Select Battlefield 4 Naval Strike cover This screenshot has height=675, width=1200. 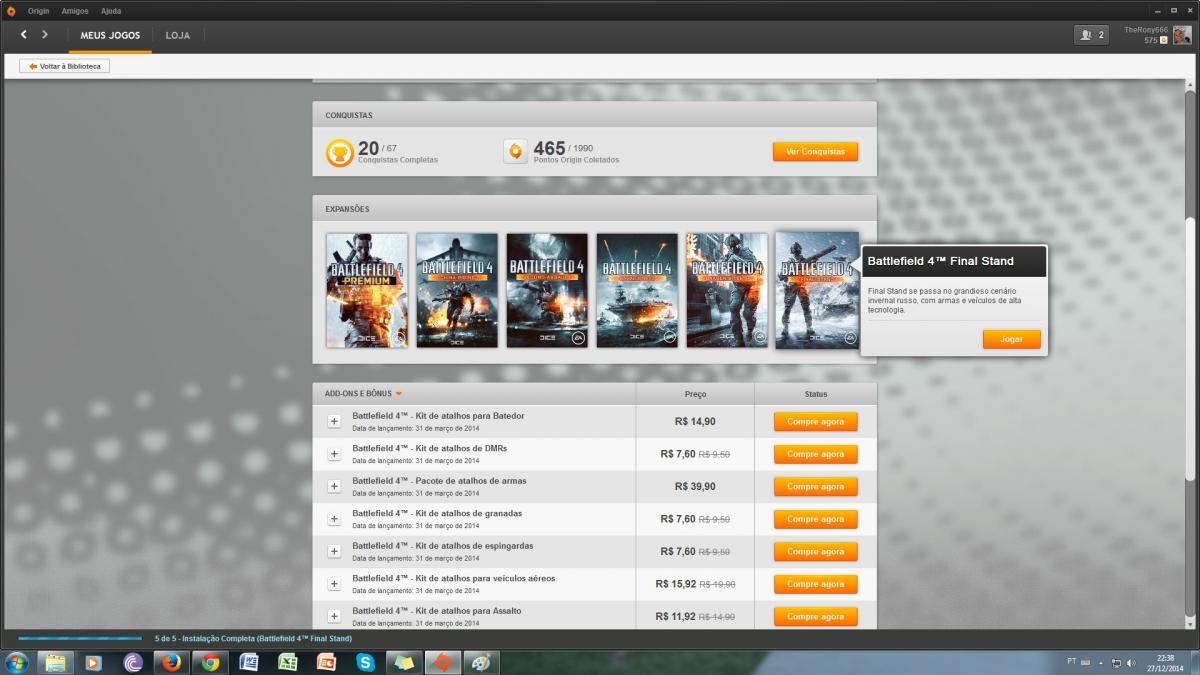(x=637, y=290)
